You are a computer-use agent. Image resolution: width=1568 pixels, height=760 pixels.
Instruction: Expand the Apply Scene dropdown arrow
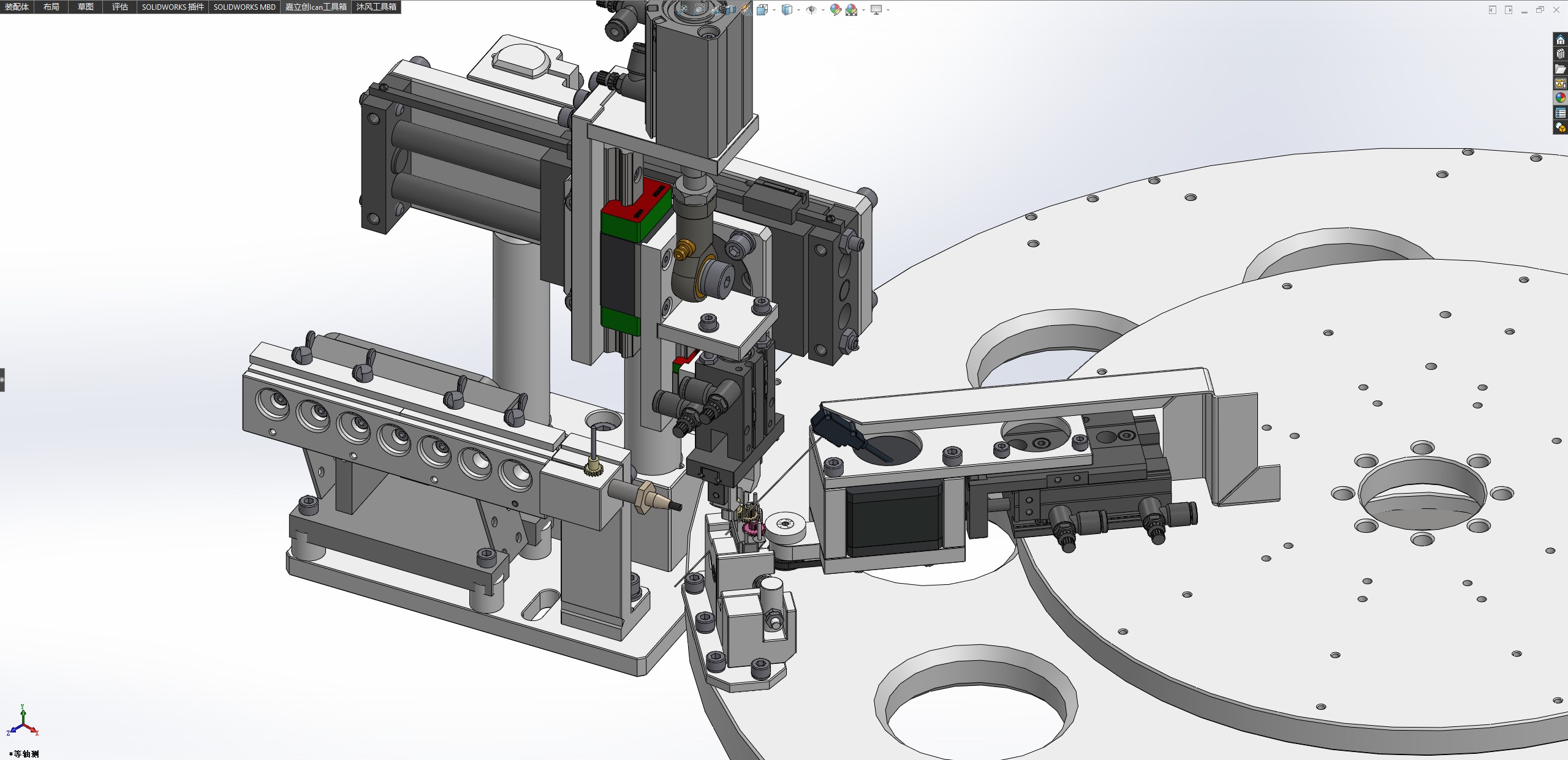click(863, 10)
